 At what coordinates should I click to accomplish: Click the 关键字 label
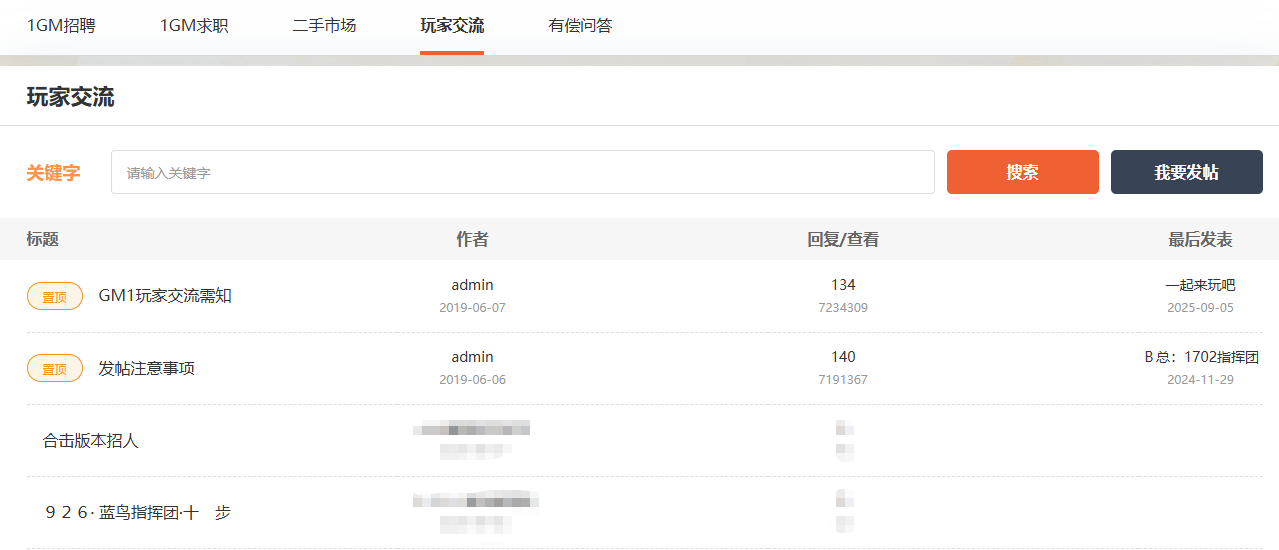(x=54, y=173)
